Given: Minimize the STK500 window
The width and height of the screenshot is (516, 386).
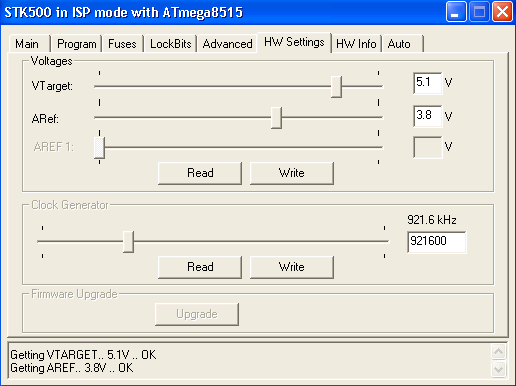Looking at the screenshot, I should click(456, 12).
